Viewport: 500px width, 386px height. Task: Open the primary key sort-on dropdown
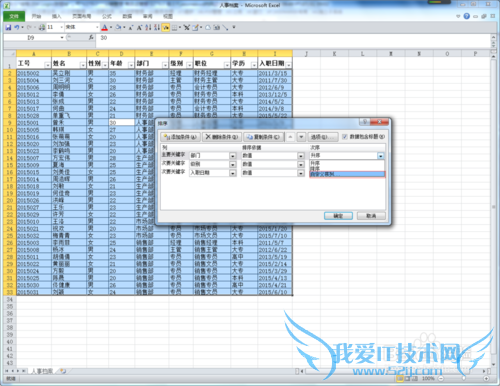pos(301,156)
